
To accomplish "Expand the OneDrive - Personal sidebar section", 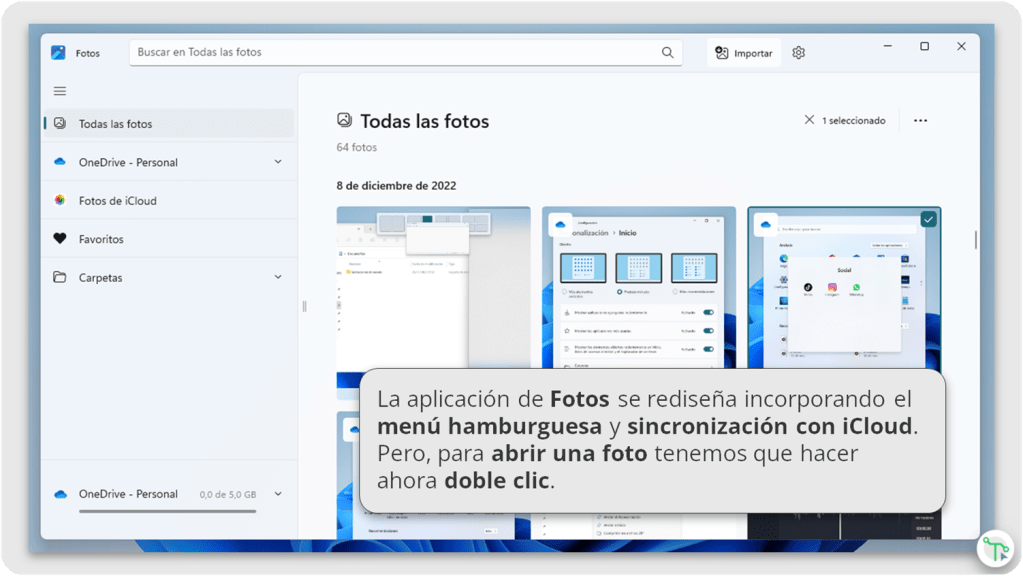I will tap(278, 162).
